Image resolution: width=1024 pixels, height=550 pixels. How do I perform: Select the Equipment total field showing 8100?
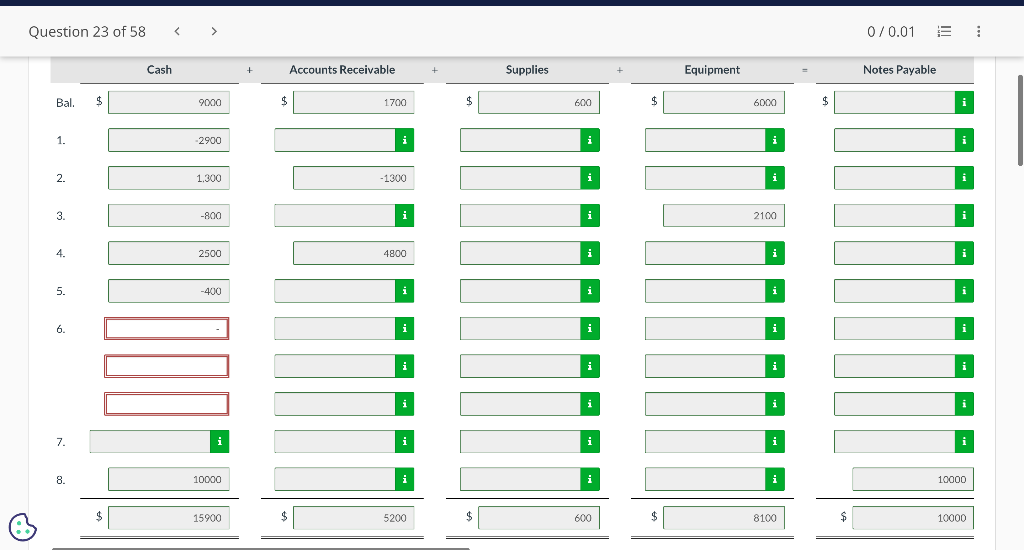coord(724,518)
